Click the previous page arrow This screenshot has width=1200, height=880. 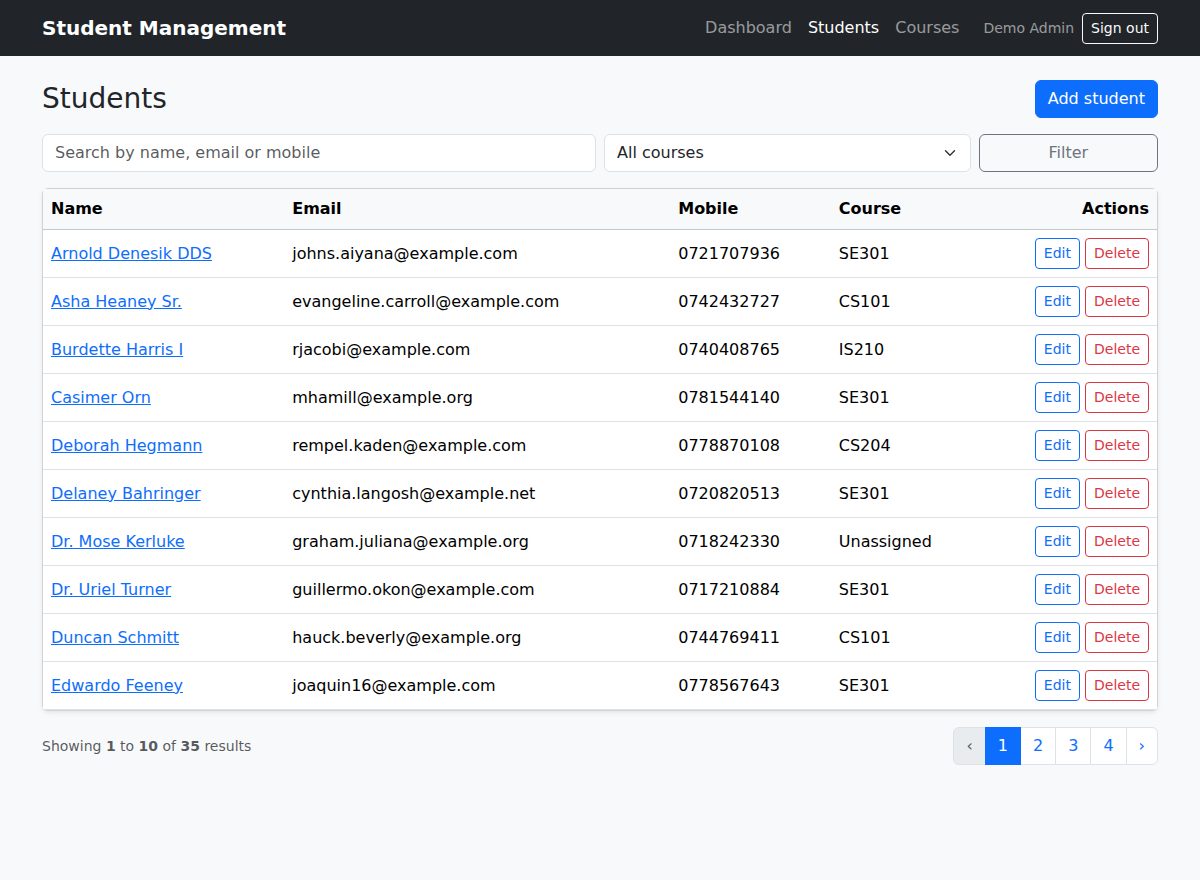(969, 746)
